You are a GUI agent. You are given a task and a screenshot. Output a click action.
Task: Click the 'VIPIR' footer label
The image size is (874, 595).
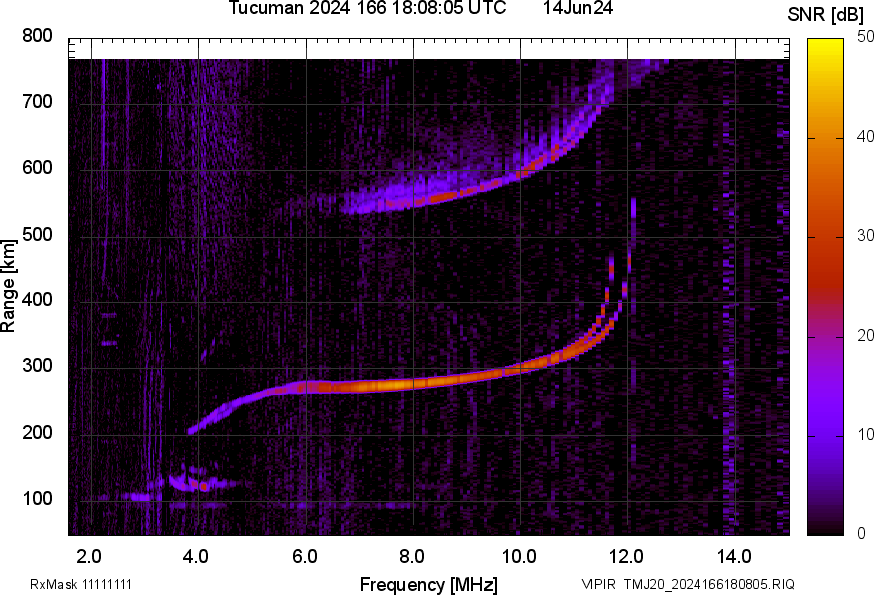coord(599,584)
